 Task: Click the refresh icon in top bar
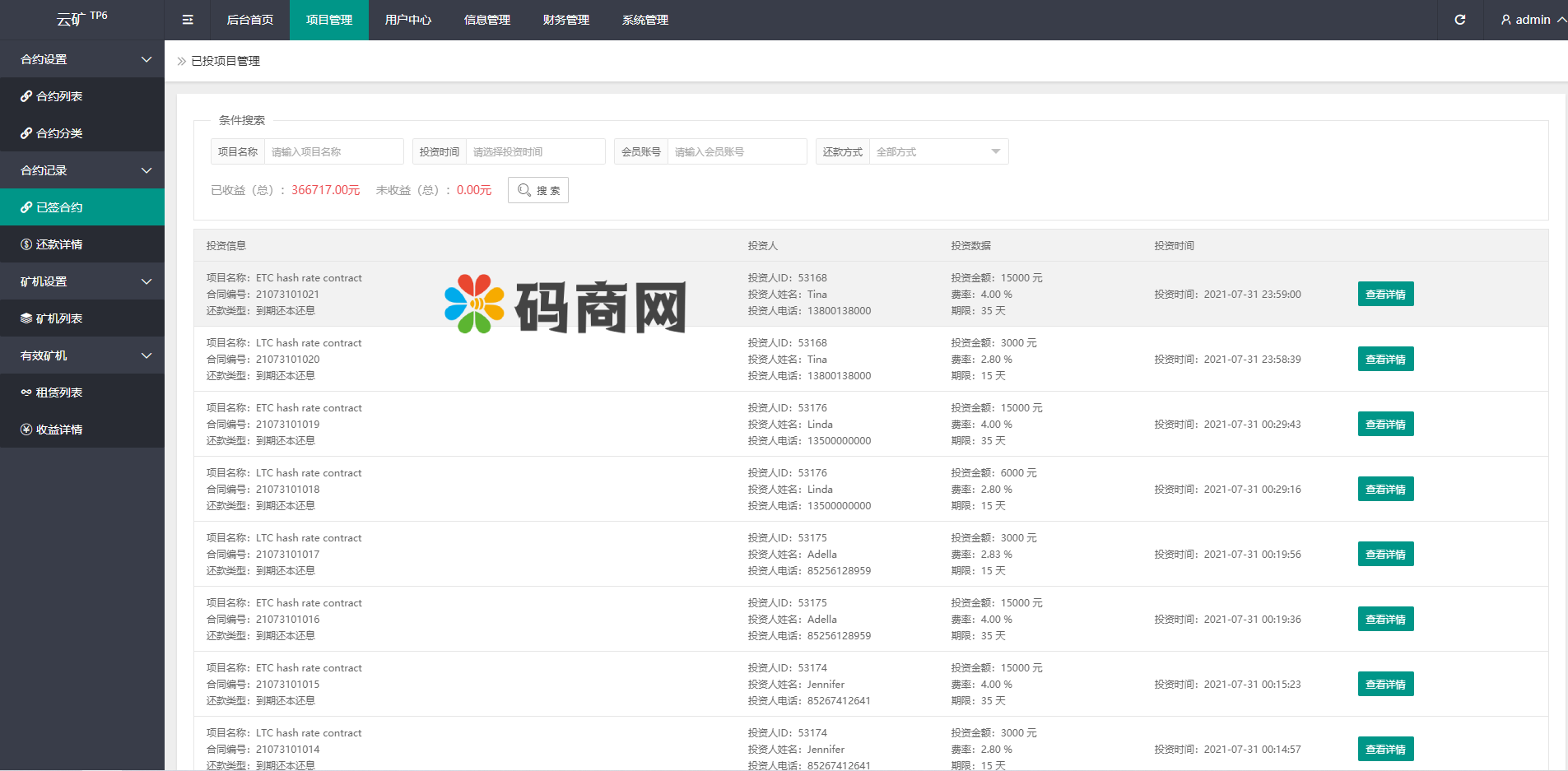point(1459,20)
